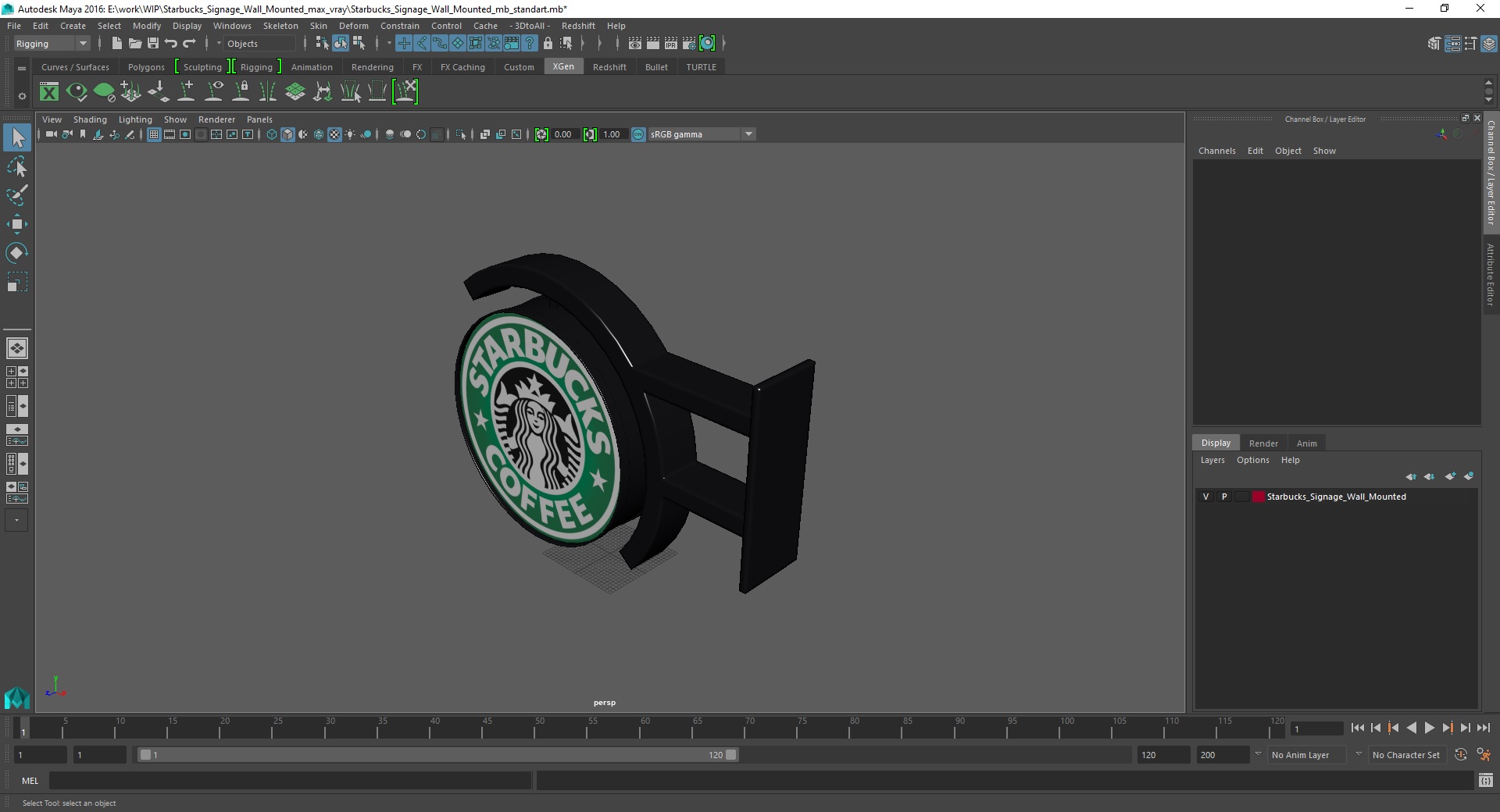The image size is (1500, 812).
Task: Toggle wireframe cube display button
Action: pos(272,134)
